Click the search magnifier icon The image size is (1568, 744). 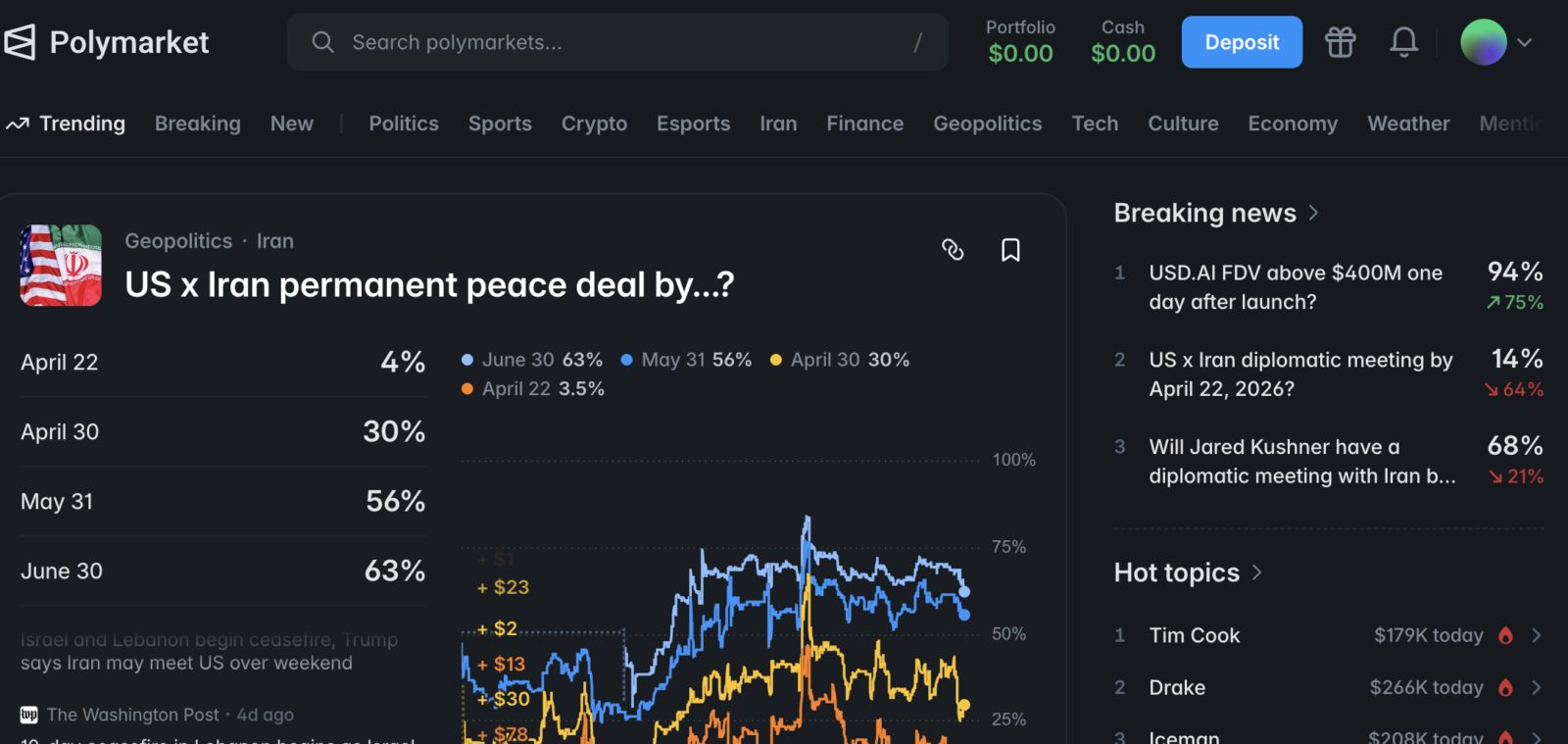point(322,42)
